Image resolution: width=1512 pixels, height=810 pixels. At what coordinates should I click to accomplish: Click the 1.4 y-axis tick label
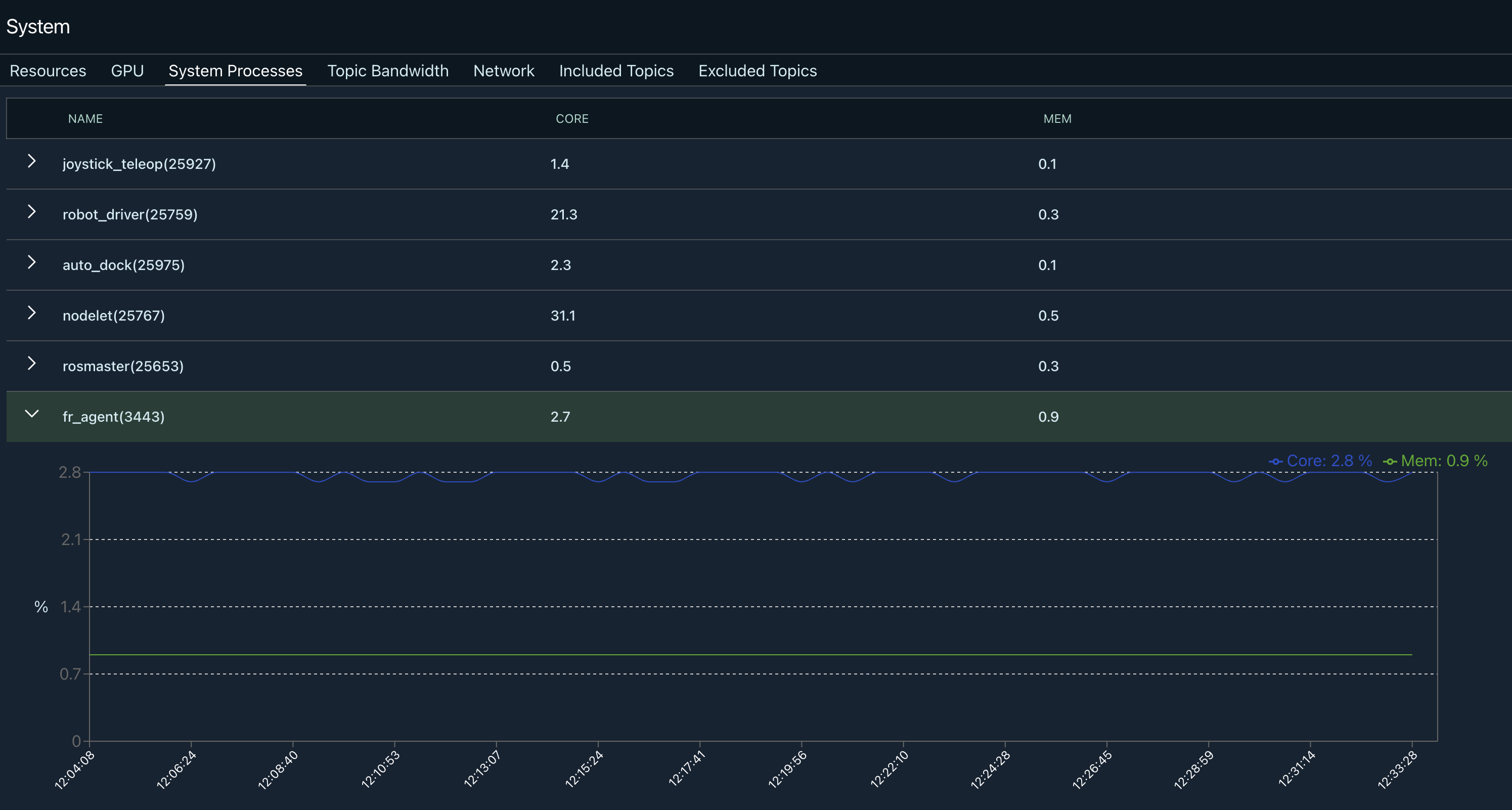click(71, 606)
